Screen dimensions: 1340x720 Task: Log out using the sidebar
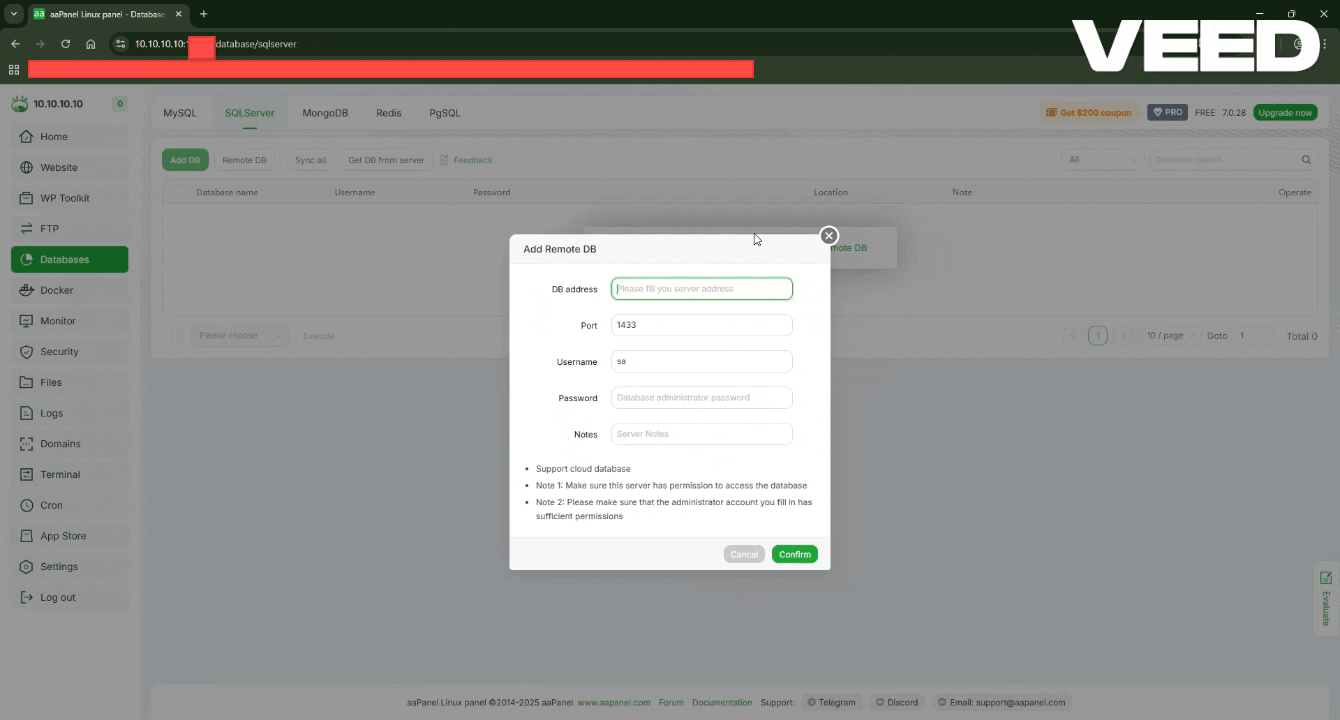click(69, 597)
